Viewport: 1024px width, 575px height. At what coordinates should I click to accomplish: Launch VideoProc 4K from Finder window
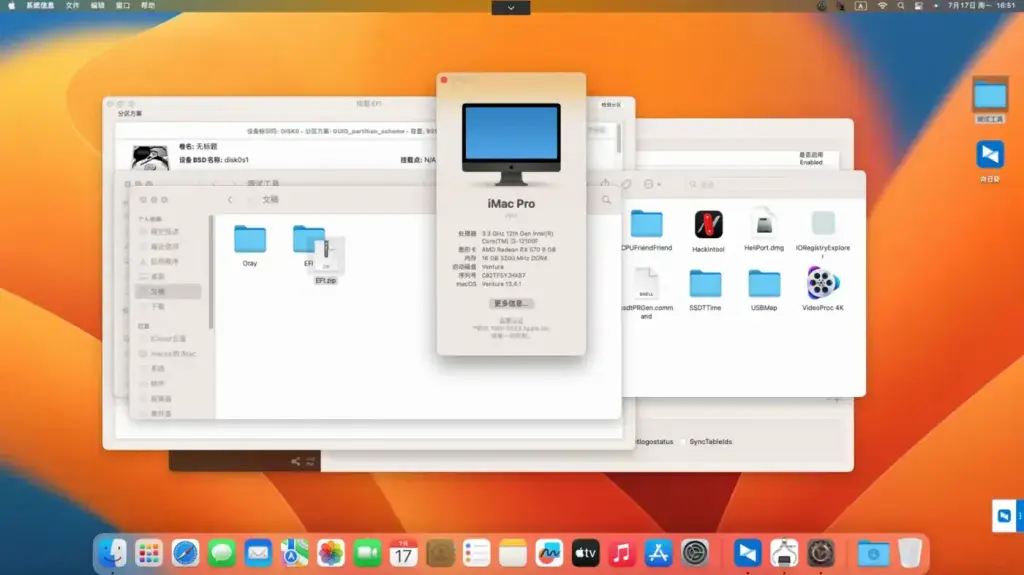coord(823,284)
